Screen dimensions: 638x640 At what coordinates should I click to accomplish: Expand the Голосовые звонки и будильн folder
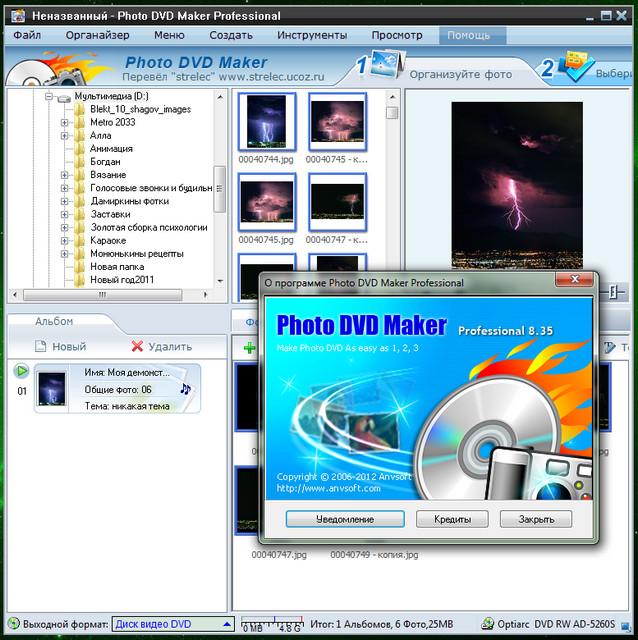point(64,188)
